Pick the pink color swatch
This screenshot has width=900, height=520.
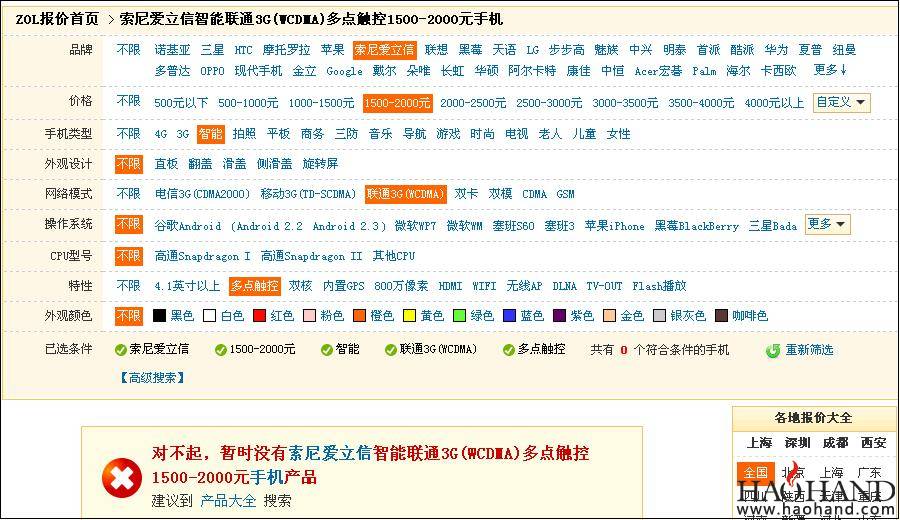pyautogui.click(x=309, y=316)
